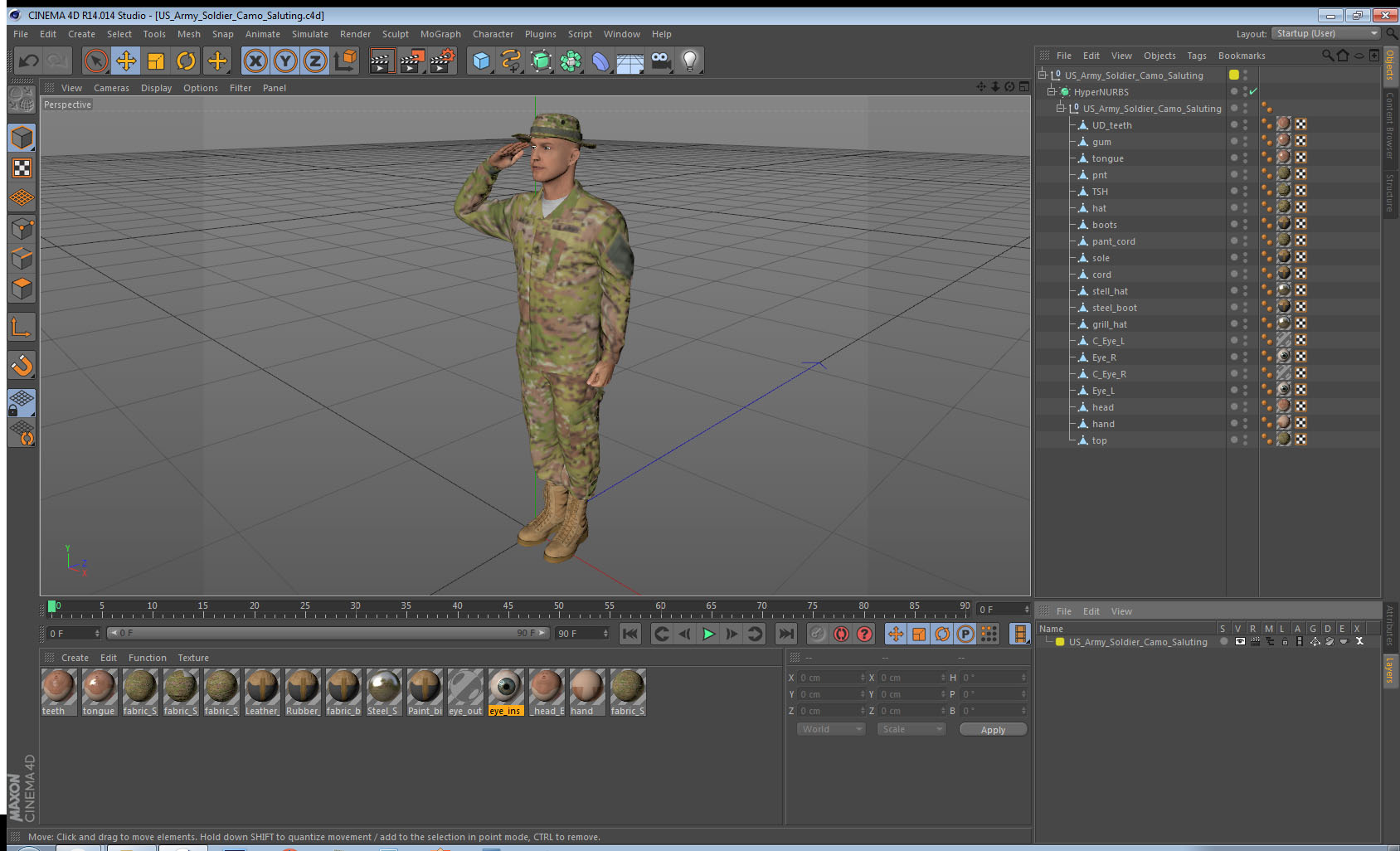The height and width of the screenshot is (851, 1400).
Task: Open the floor environment objects icon
Action: (630, 61)
